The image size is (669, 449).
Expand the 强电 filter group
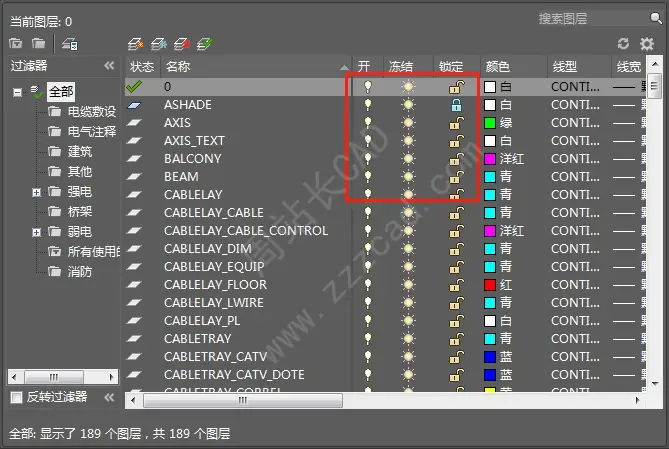[37, 192]
